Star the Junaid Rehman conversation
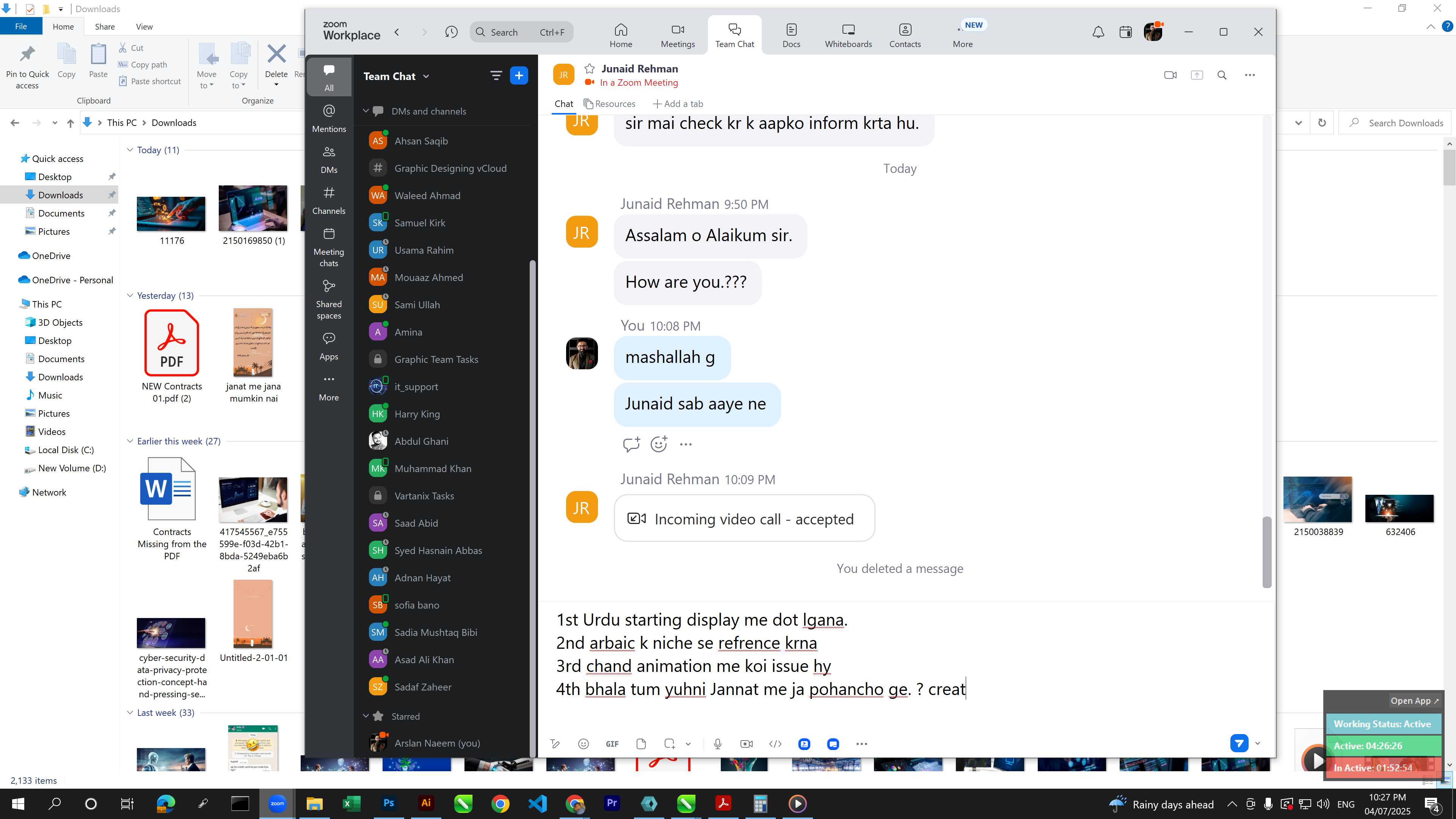The width and height of the screenshot is (1456, 819). 590,69
